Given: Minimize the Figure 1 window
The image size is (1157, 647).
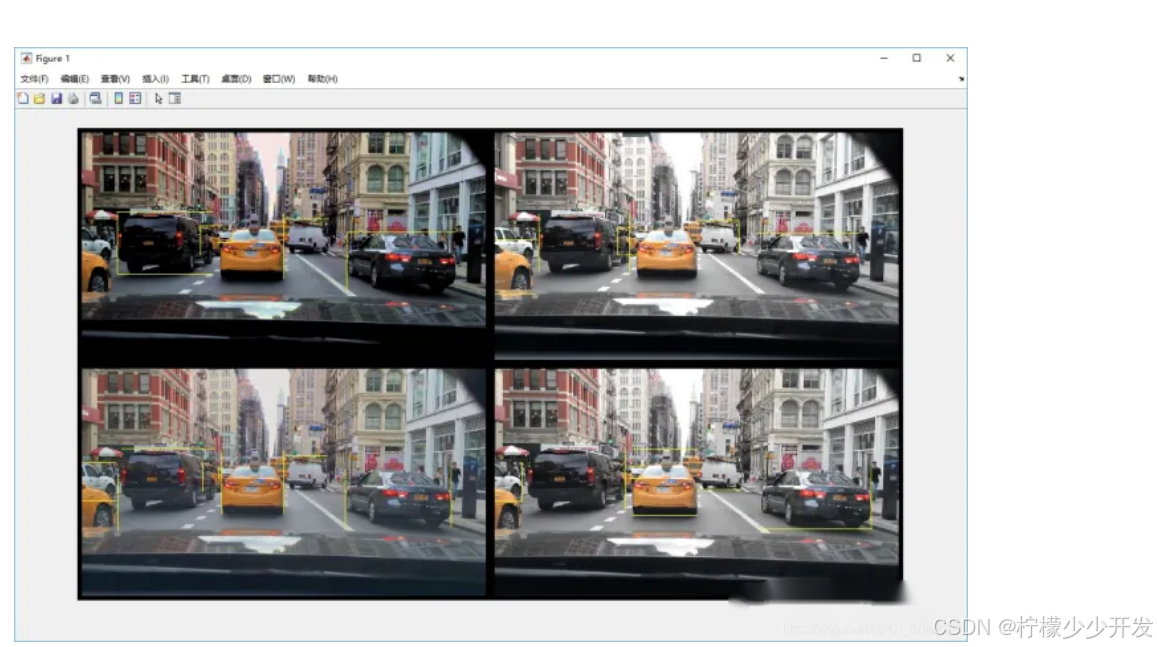Looking at the screenshot, I should tap(884, 58).
